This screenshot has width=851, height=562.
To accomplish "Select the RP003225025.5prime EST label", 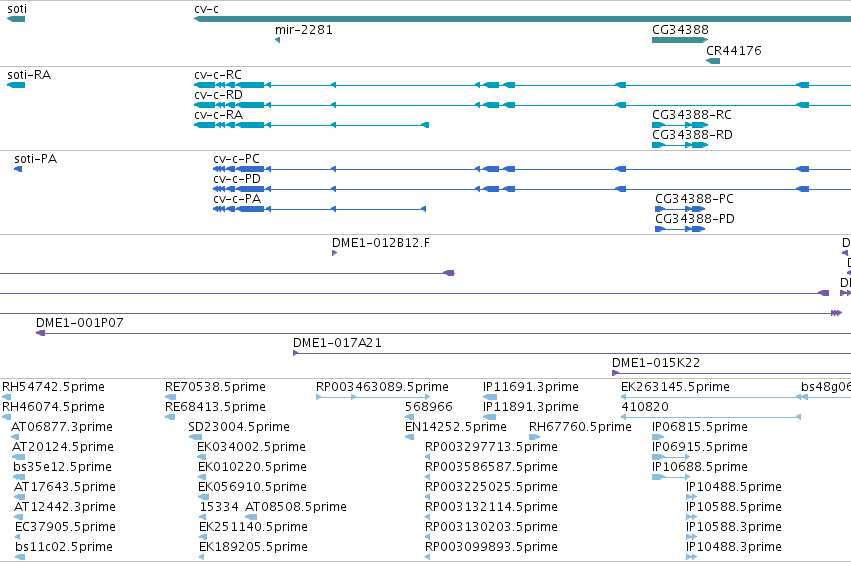I will coord(492,488).
